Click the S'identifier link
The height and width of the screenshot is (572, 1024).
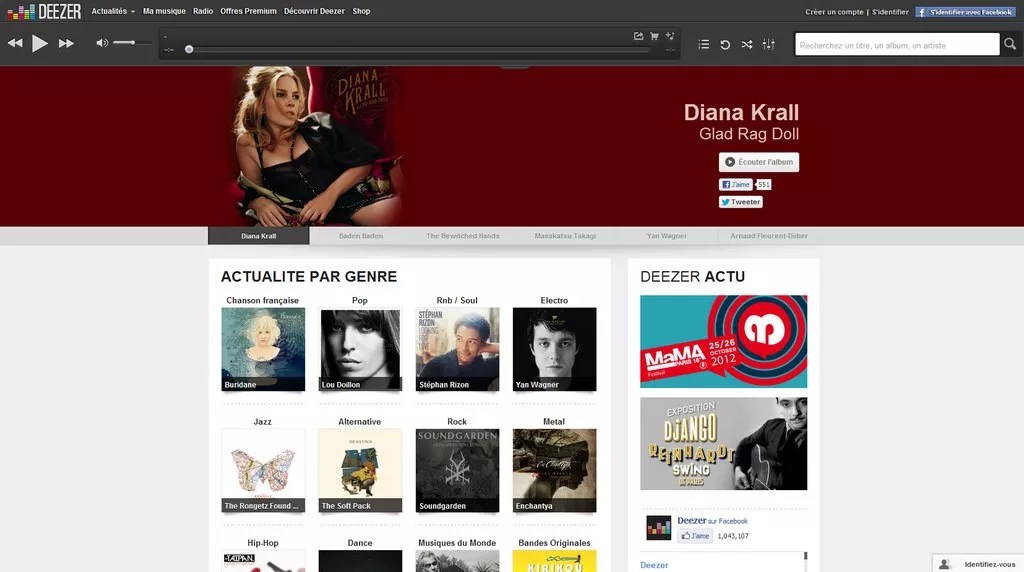coord(890,12)
